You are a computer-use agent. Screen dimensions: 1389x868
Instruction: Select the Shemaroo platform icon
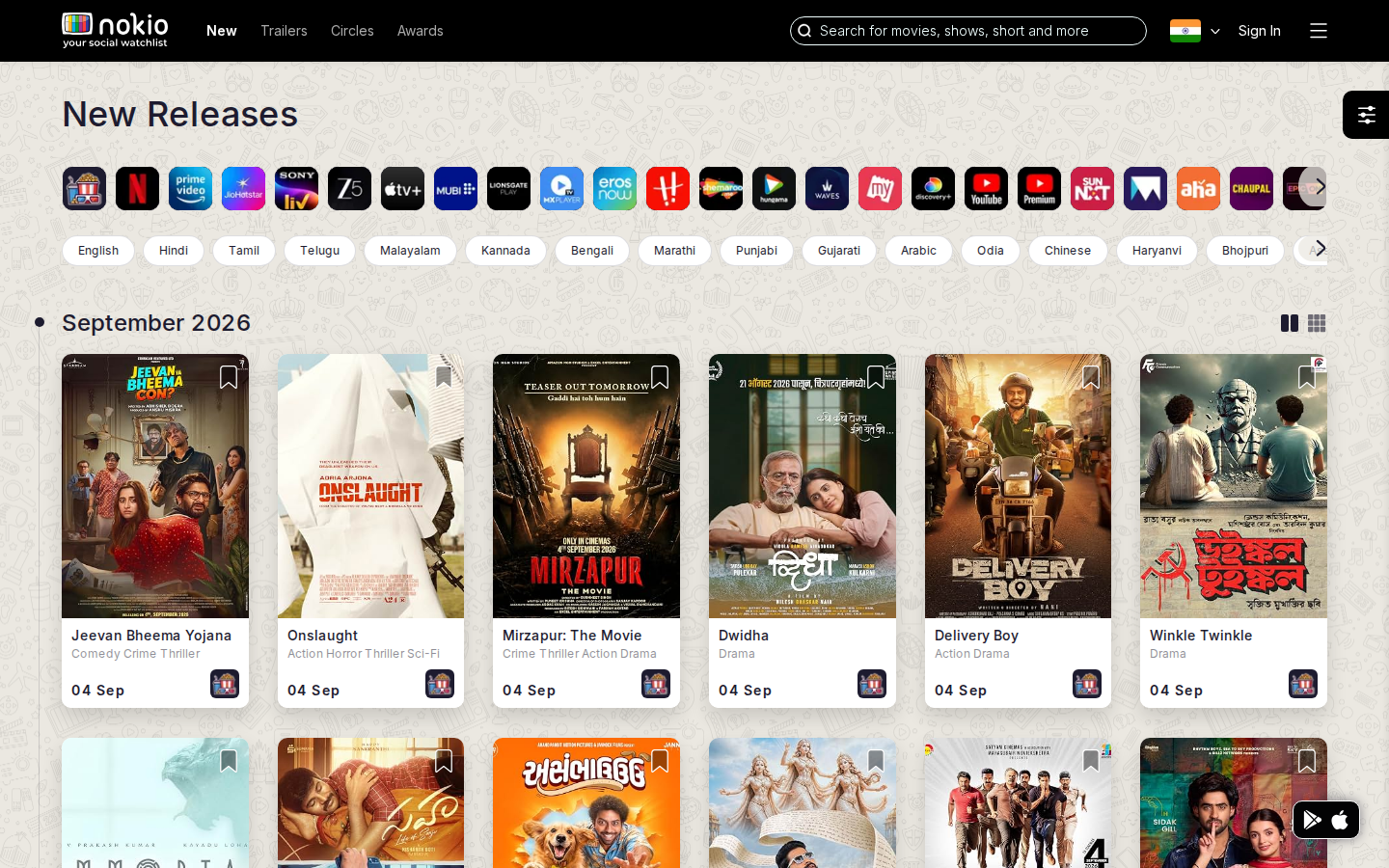(721, 189)
